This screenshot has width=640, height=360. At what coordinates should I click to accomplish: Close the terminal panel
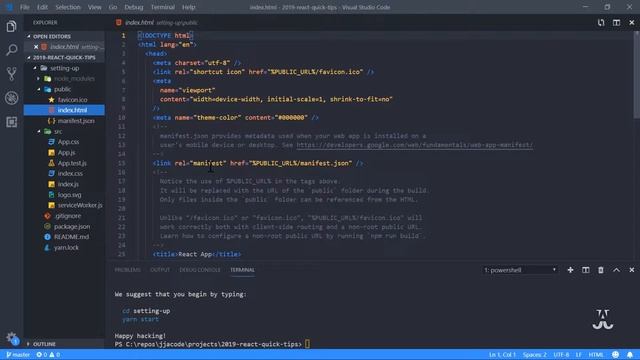[631, 270]
